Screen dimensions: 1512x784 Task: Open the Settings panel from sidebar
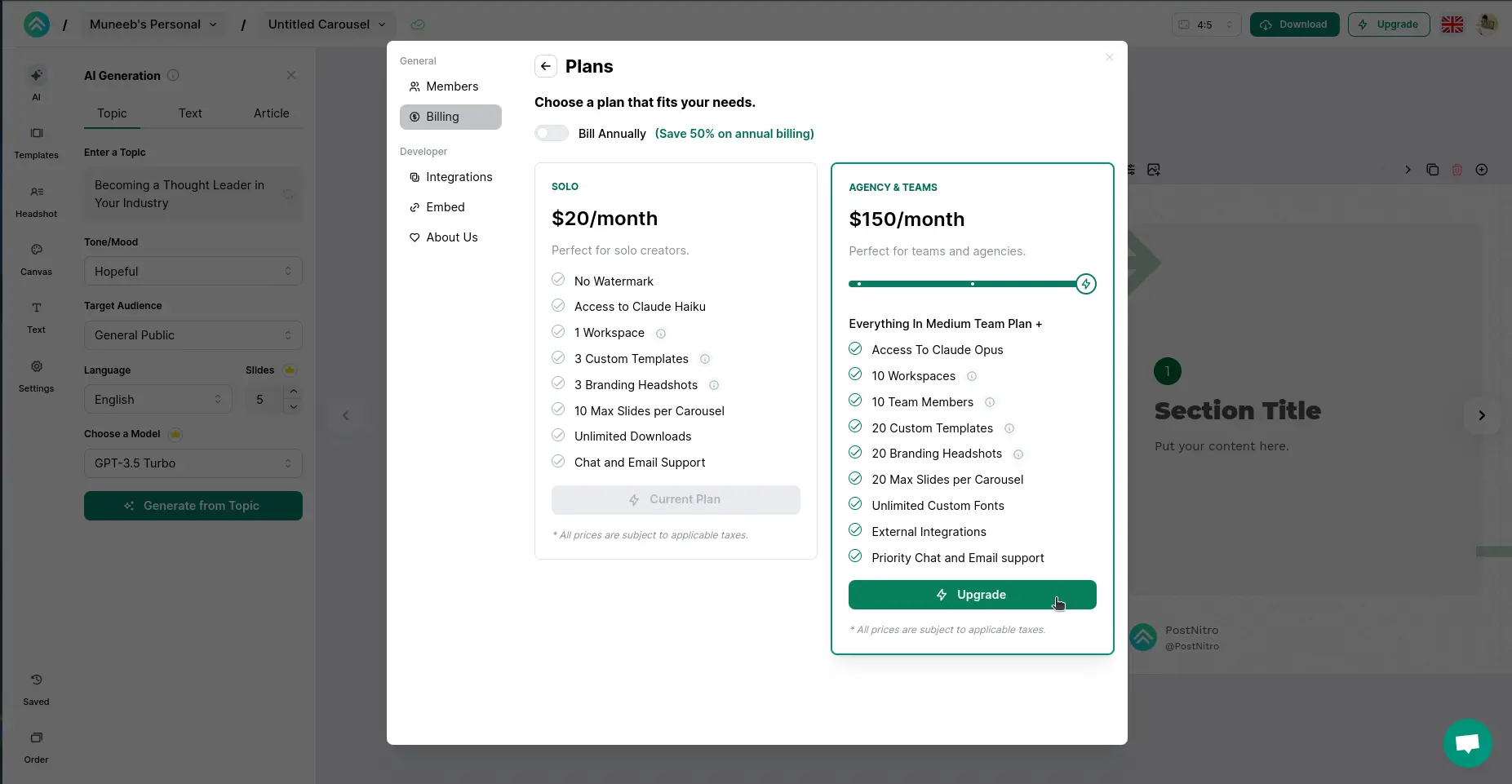point(36,375)
